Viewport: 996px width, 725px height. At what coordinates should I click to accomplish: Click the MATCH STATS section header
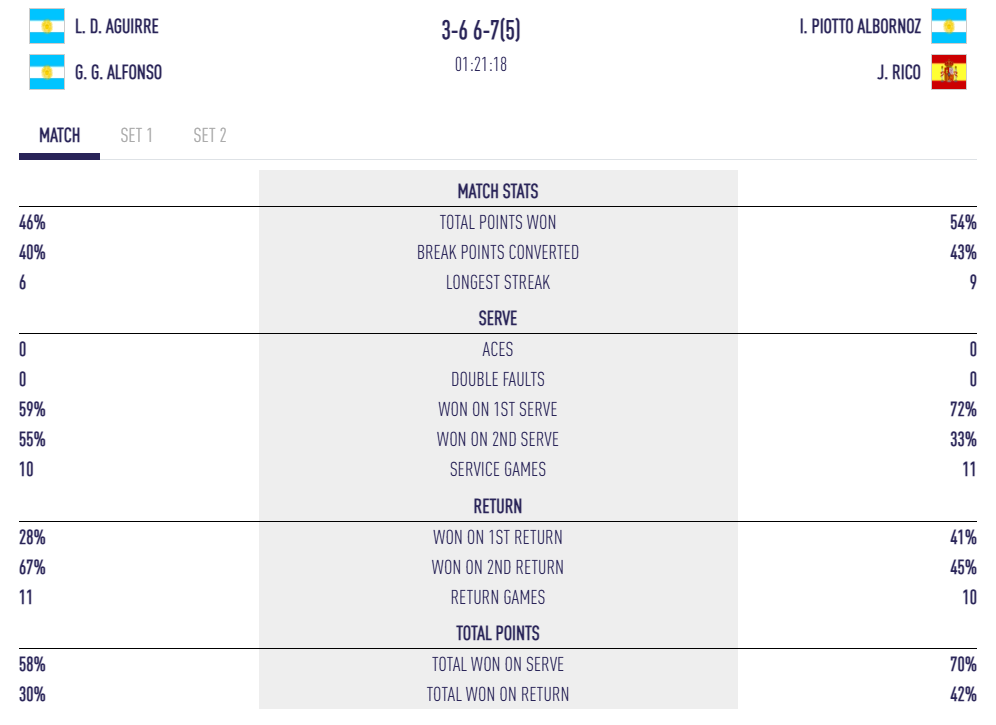498,191
